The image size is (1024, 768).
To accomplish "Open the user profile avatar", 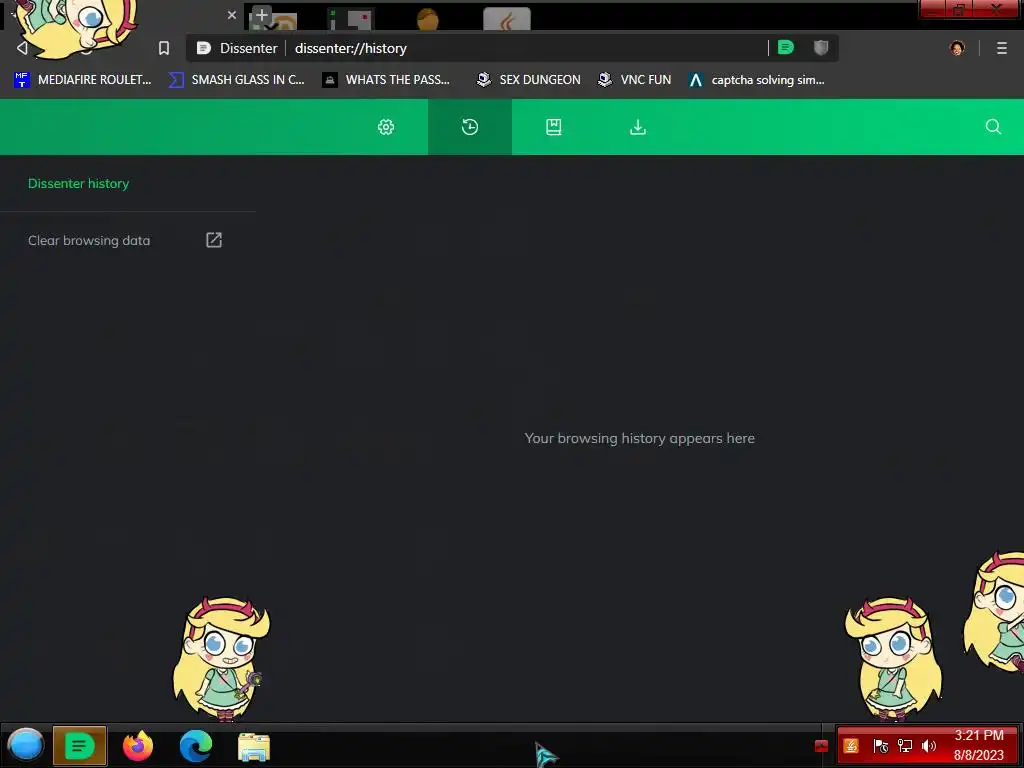I will pyautogui.click(x=957, y=48).
